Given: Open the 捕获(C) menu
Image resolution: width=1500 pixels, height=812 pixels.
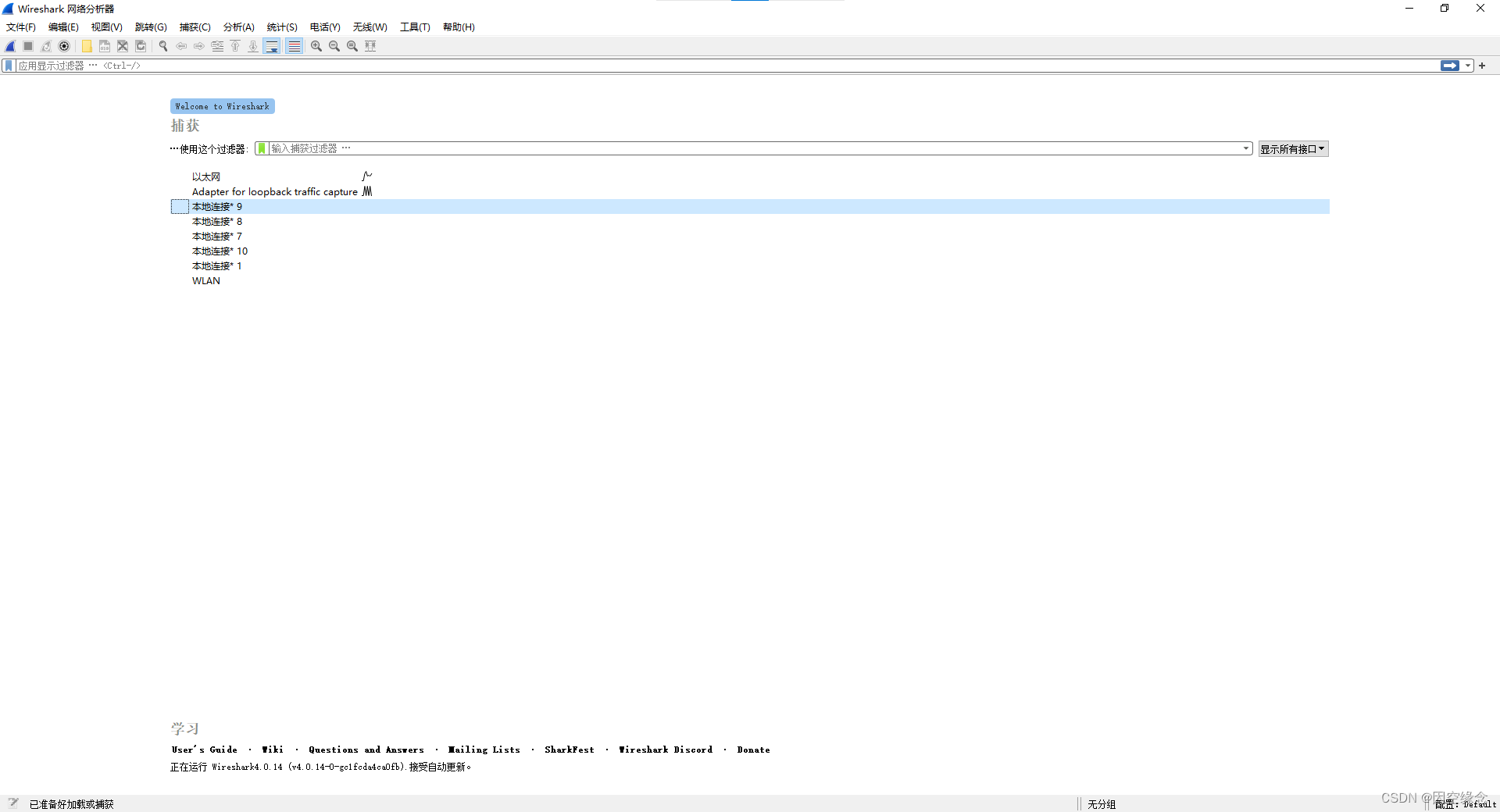Looking at the screenshot, I should 195,27.
